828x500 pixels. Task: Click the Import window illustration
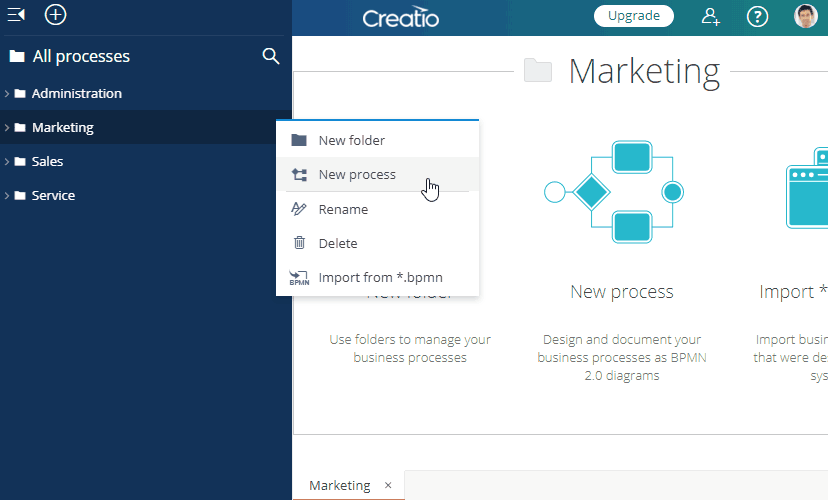[806, 188]
